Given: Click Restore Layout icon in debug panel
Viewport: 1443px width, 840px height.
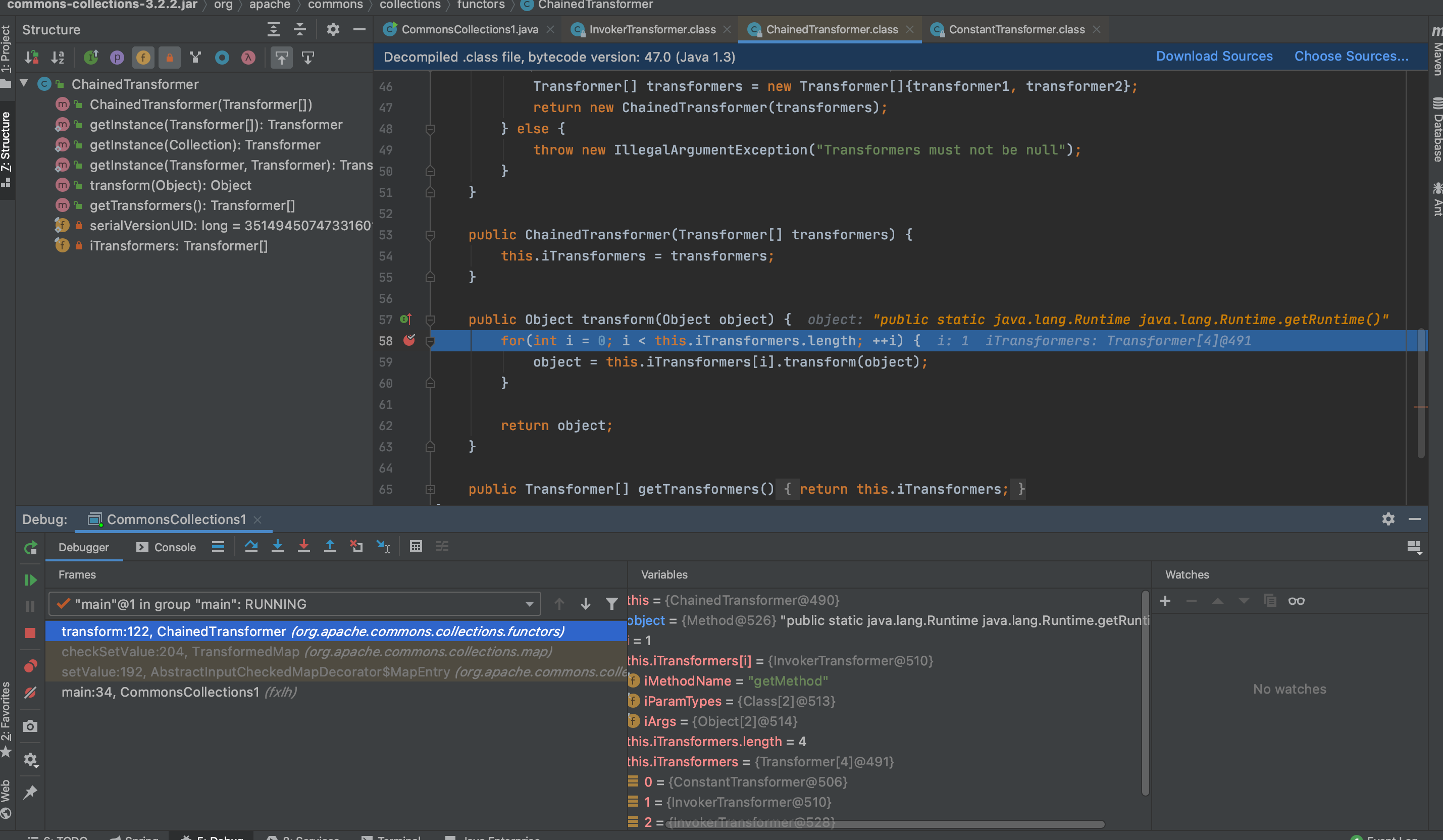Looking at the screenshot, I should [1414, 547].
